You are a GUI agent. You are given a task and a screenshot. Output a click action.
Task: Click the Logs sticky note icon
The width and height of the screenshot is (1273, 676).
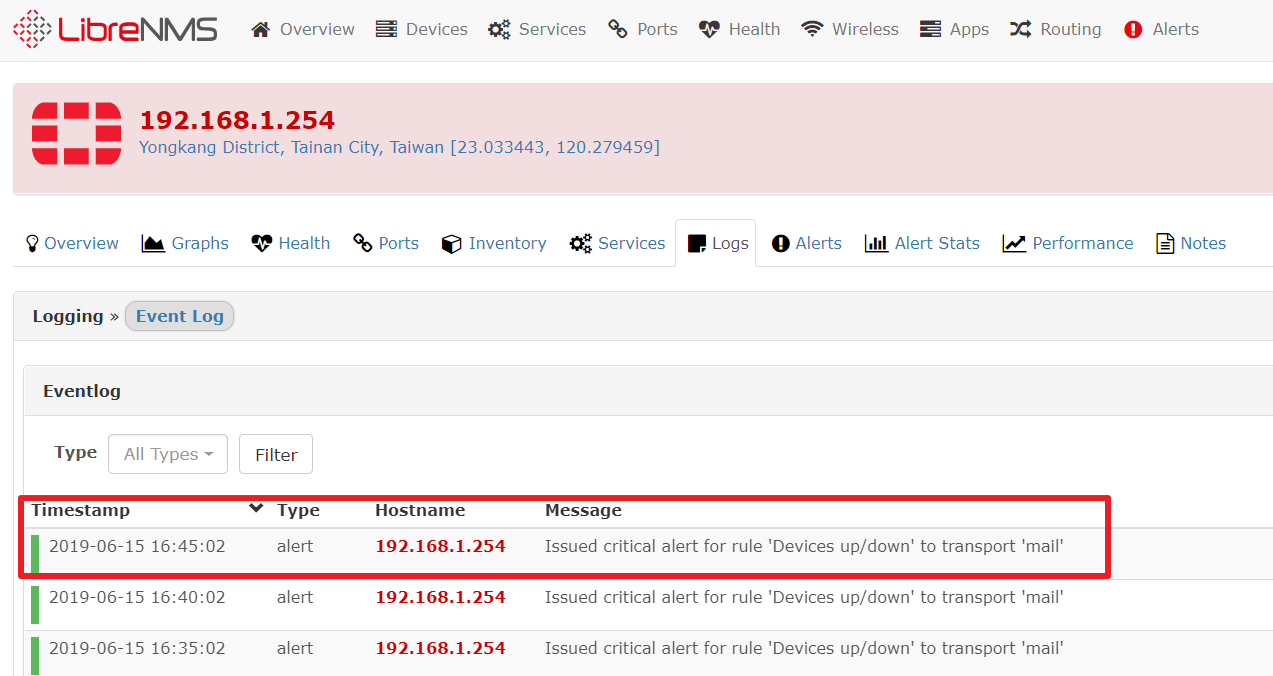coord(697,243)
